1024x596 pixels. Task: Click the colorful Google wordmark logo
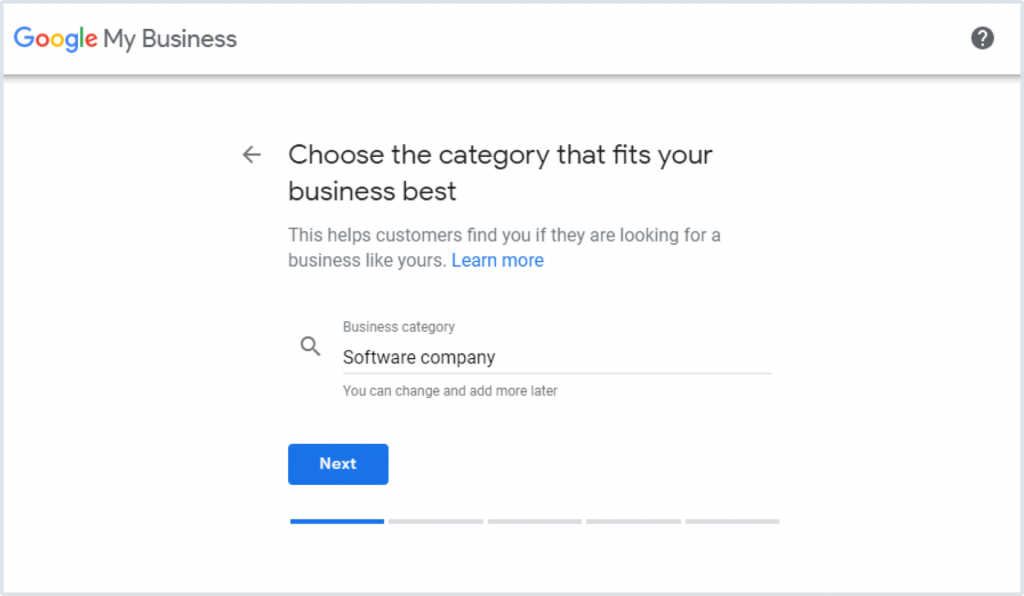click(x=55, y=39)
